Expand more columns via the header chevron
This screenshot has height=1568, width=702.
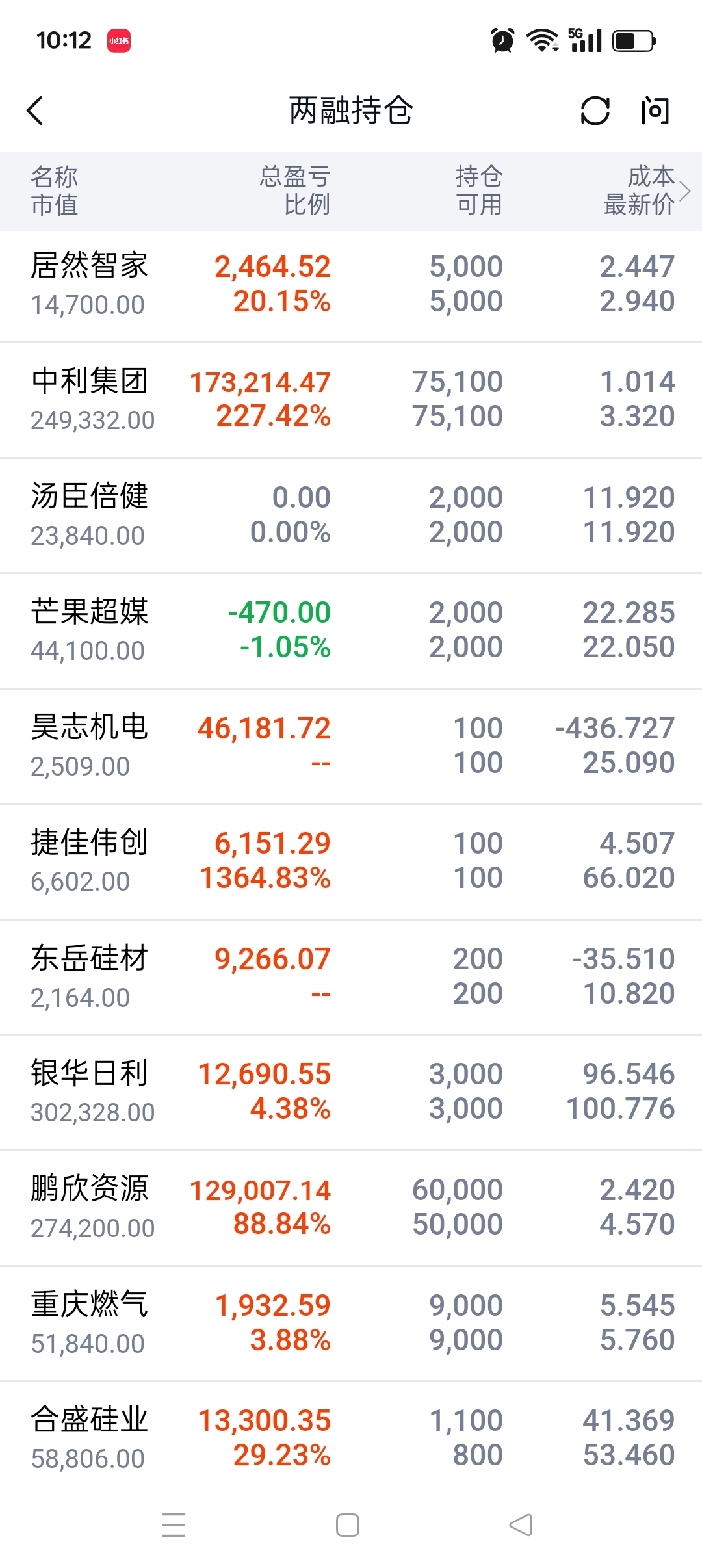684,191
